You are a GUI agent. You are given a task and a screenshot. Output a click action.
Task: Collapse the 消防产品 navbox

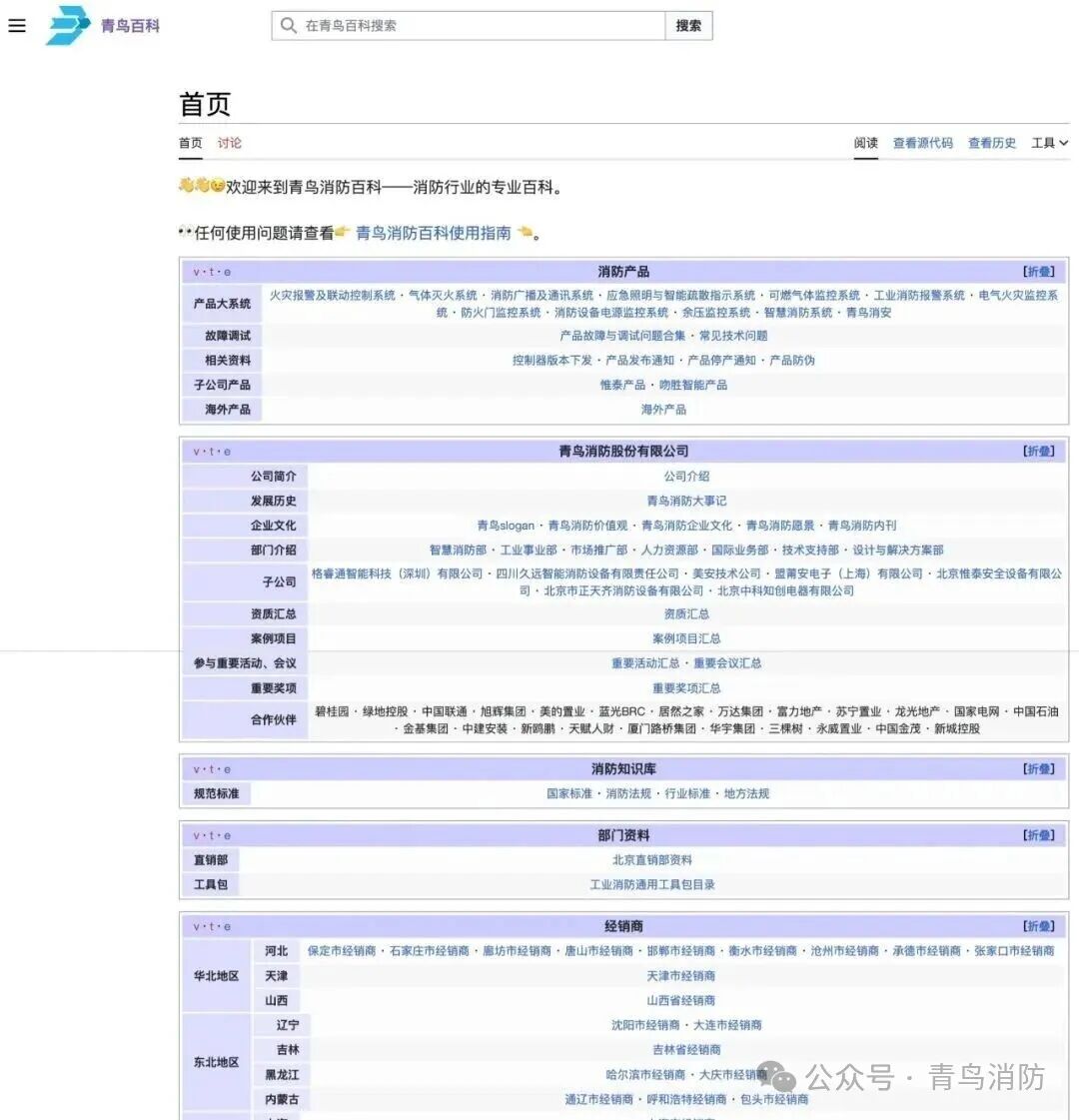(x=1038, y=272)
